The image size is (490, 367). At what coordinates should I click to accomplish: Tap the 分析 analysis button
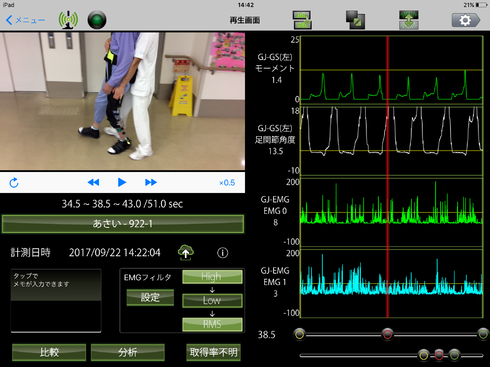(x=128, y=352)
